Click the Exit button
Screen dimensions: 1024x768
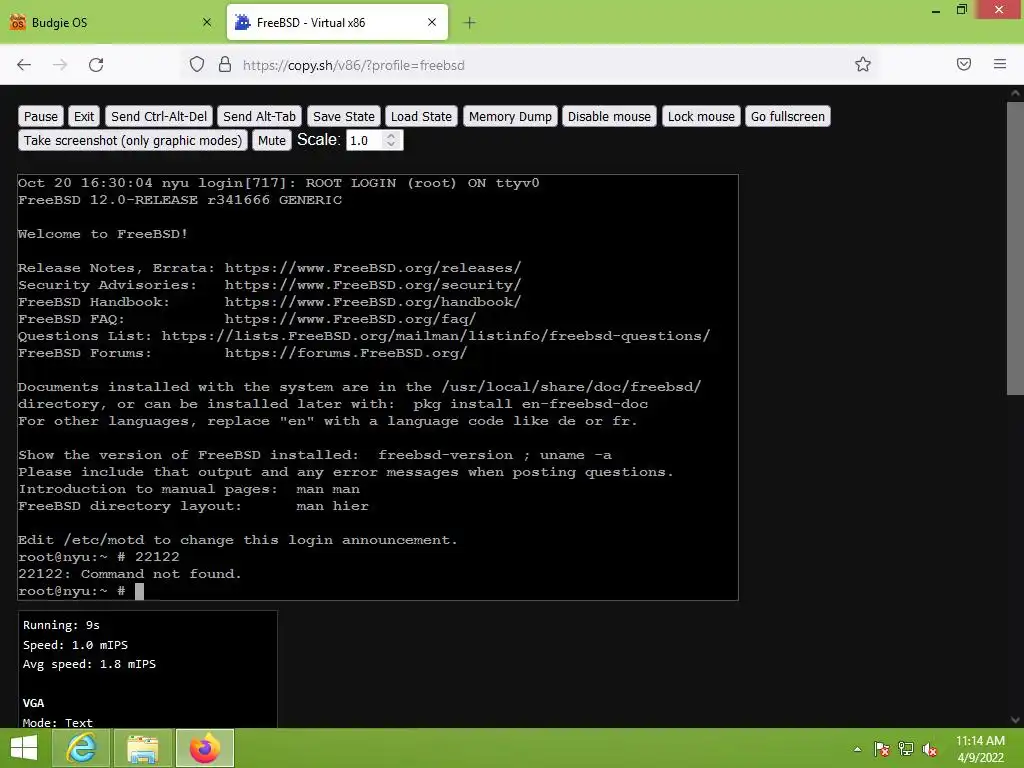coord(84,116)
